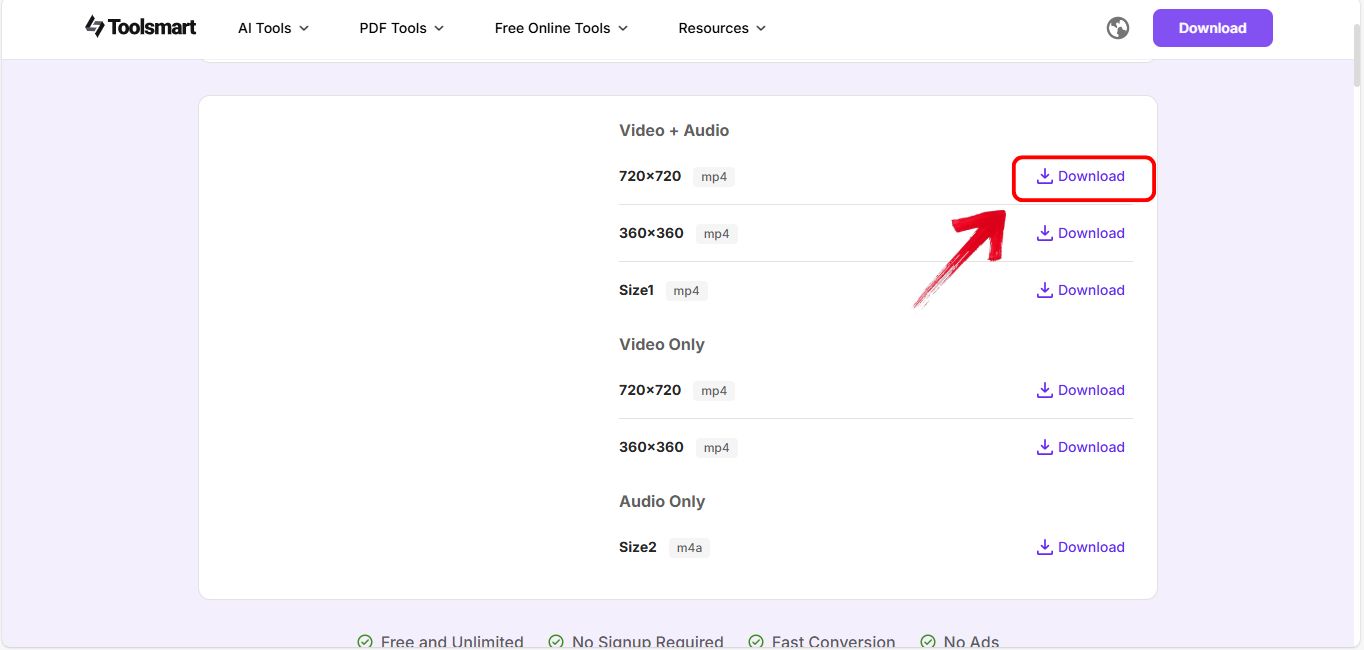Expand the PDF Tools menu
1364x650 pixels.
pos(402,28)
